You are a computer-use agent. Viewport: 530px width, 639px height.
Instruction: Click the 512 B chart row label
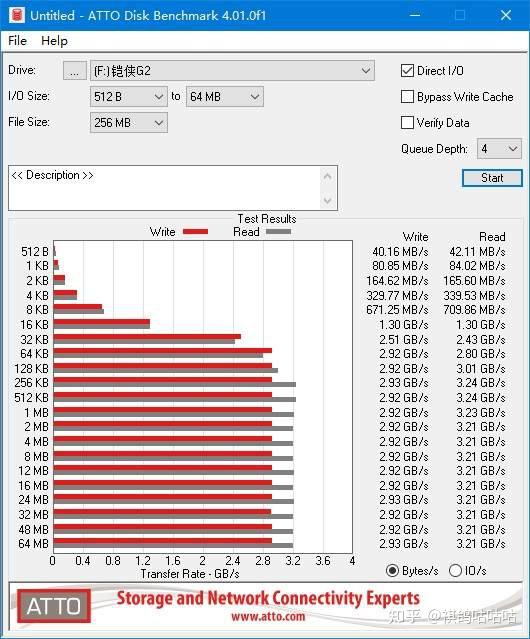point(35,252)
